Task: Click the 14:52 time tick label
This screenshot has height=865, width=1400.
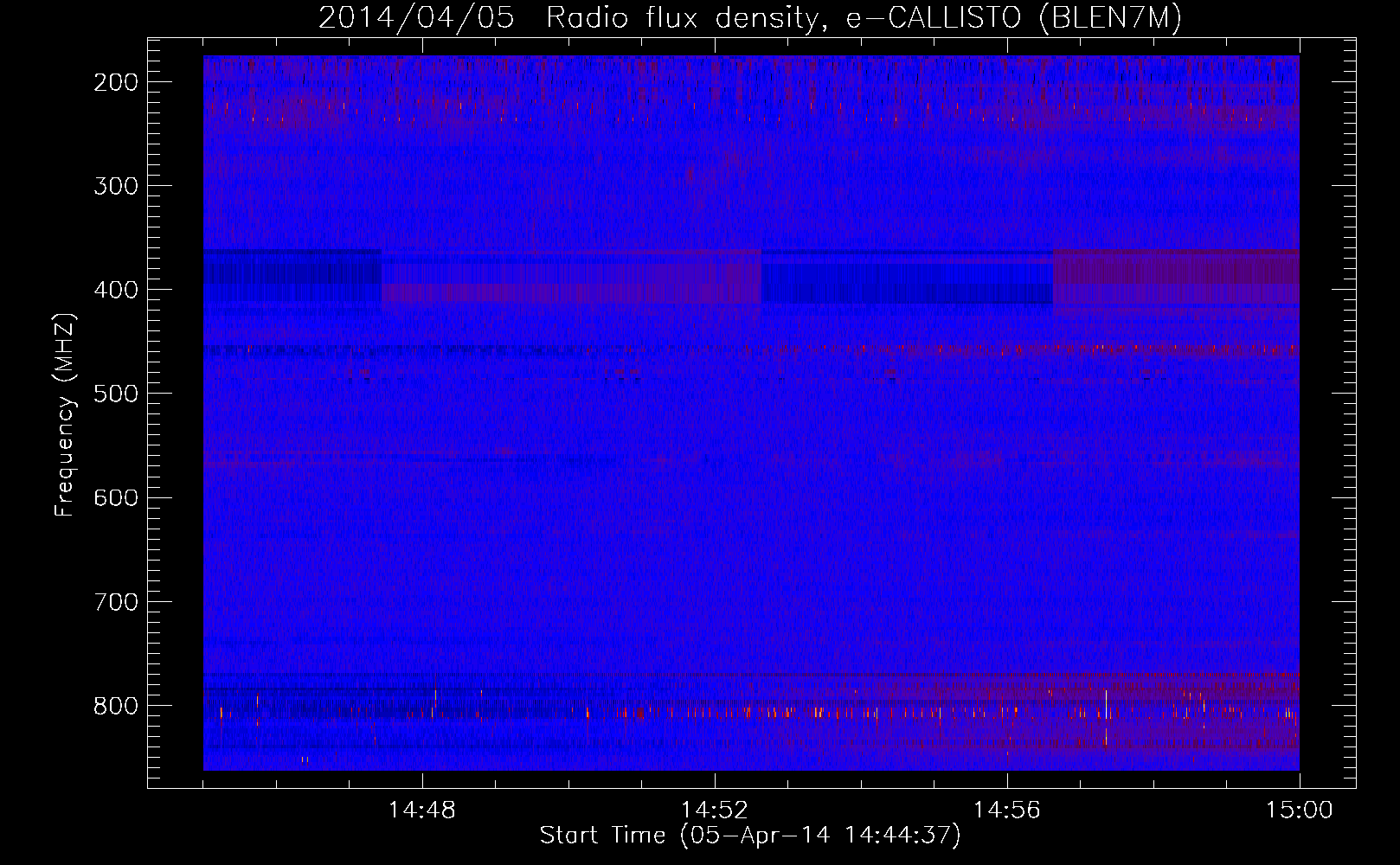Action: [715, 811]
